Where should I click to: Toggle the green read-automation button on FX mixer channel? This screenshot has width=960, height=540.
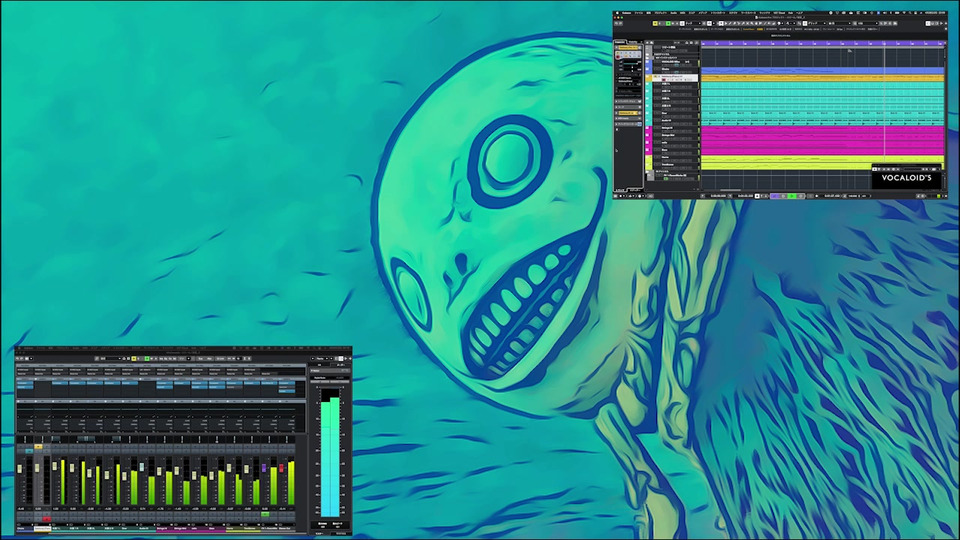tap(265, 514)
